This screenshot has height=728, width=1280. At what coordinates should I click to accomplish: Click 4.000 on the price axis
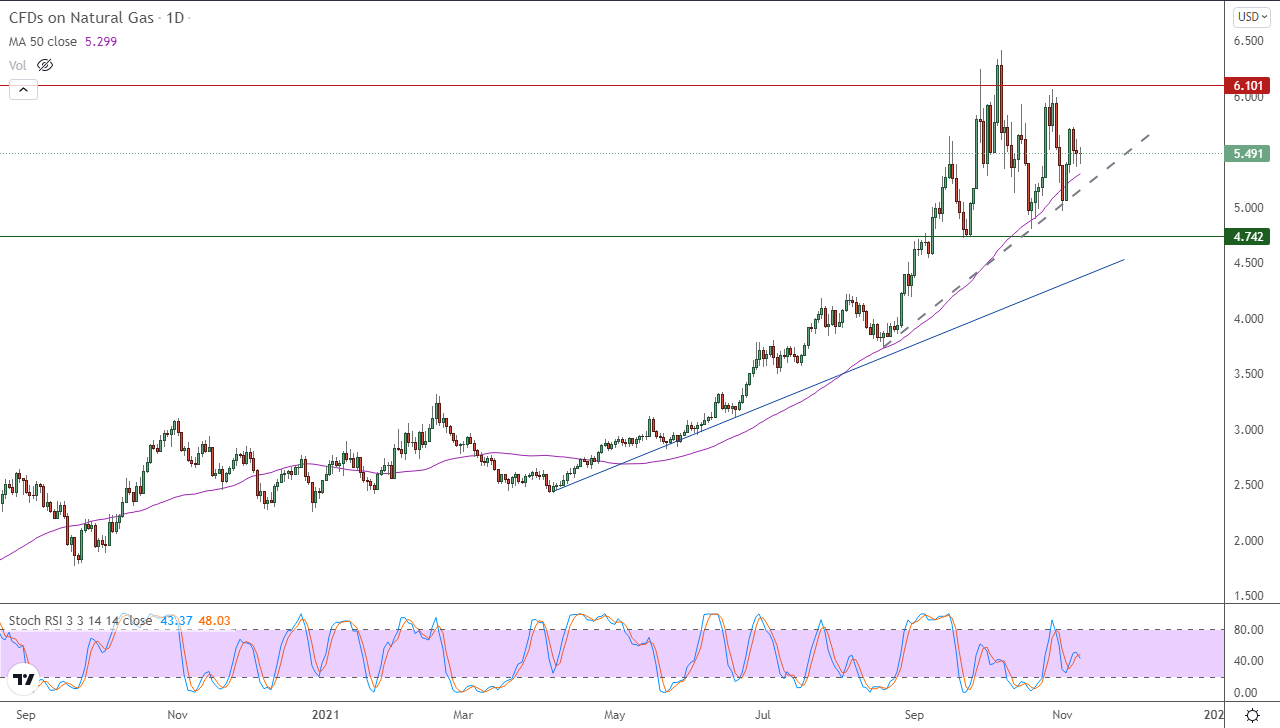1248,319
